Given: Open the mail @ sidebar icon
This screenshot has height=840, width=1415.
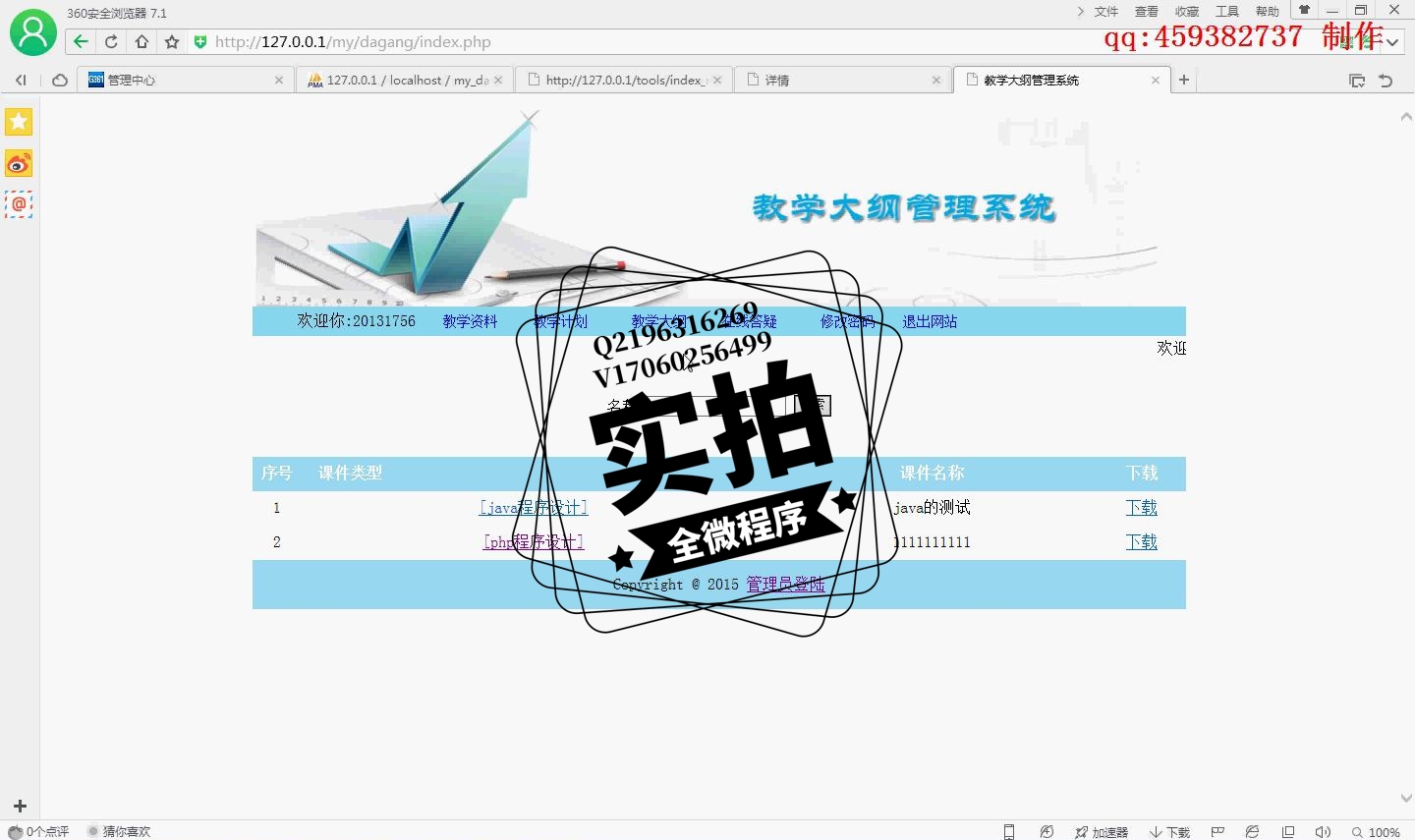Looking at the screenshot, I should pyautogui.click(x=19, y=204).
